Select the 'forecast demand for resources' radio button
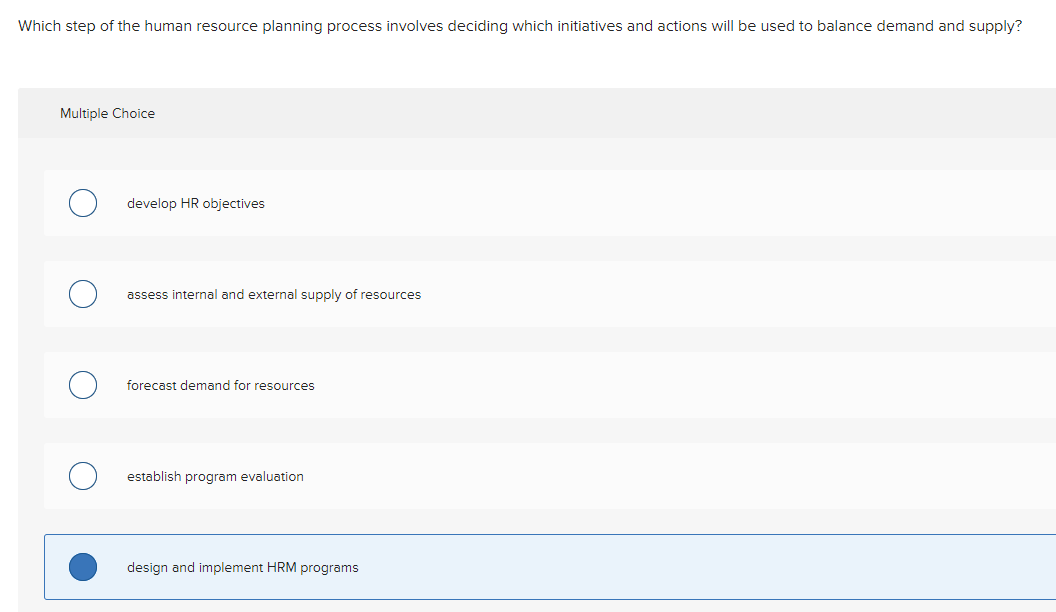Image resolution: width=1056 pixels, height=612 pixels. (82, 385)
